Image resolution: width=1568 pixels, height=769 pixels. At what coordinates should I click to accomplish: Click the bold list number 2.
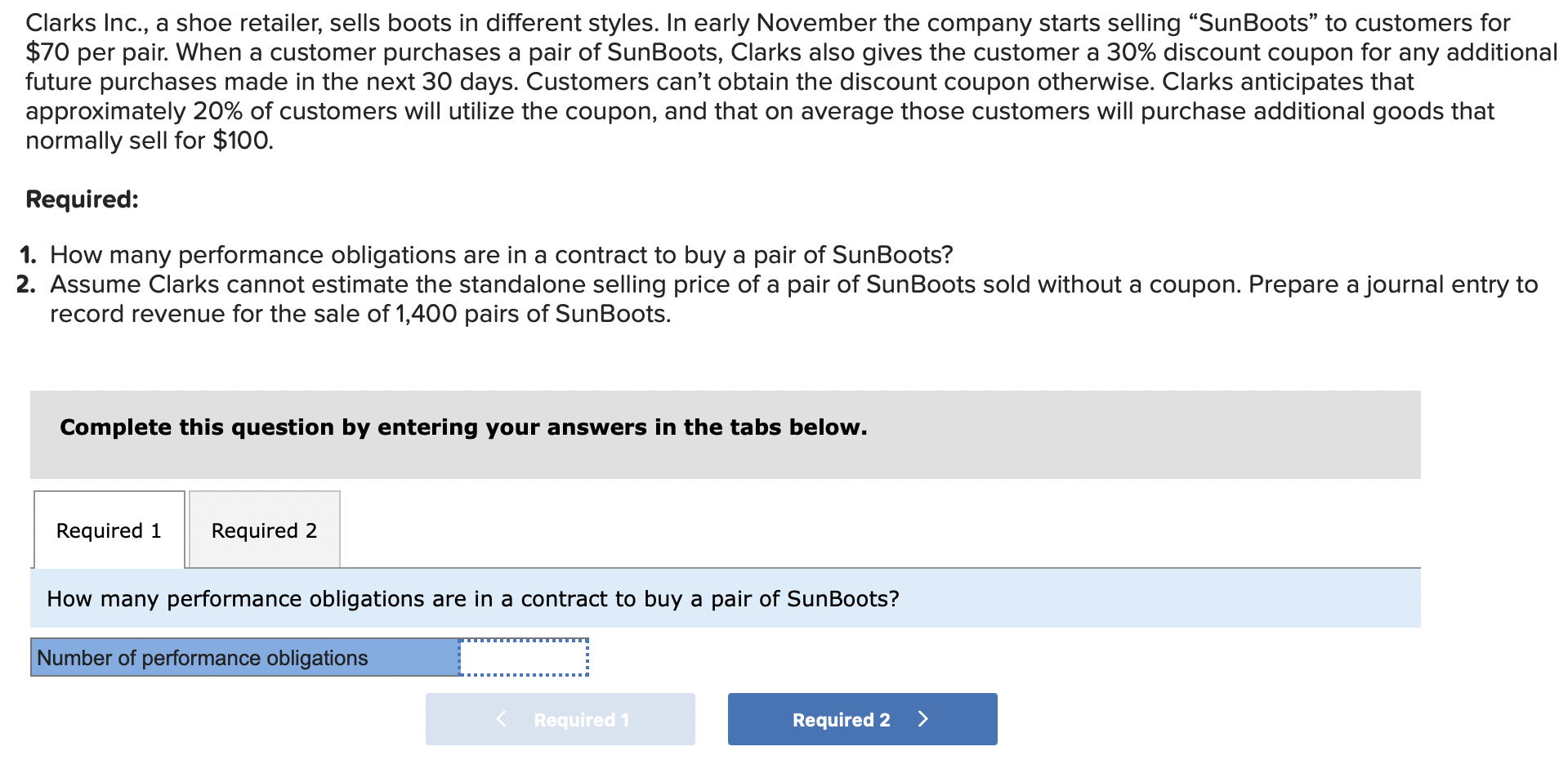coord(26,284)
